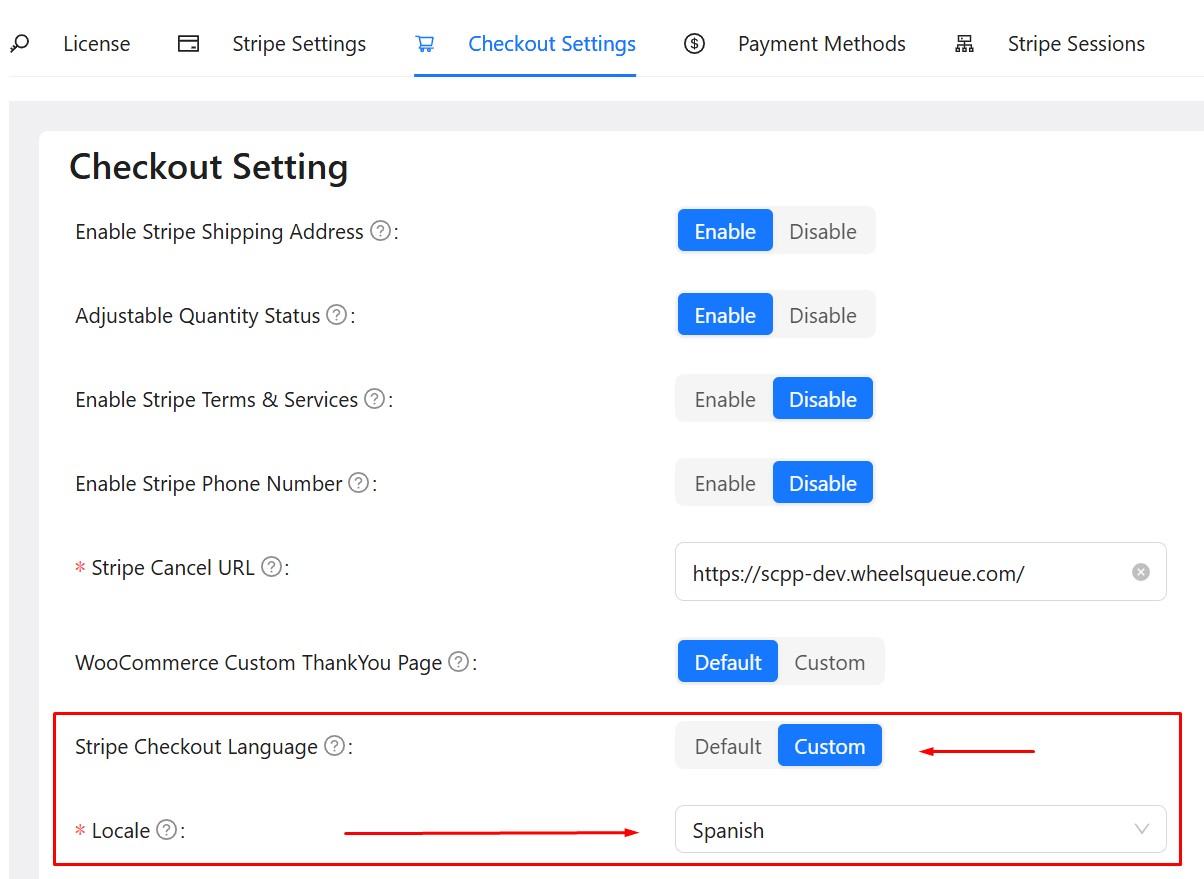The width and height of the screenshot is (1204, 879).
Task: Click help icon next to Locale label
Action: pos(167,830)
